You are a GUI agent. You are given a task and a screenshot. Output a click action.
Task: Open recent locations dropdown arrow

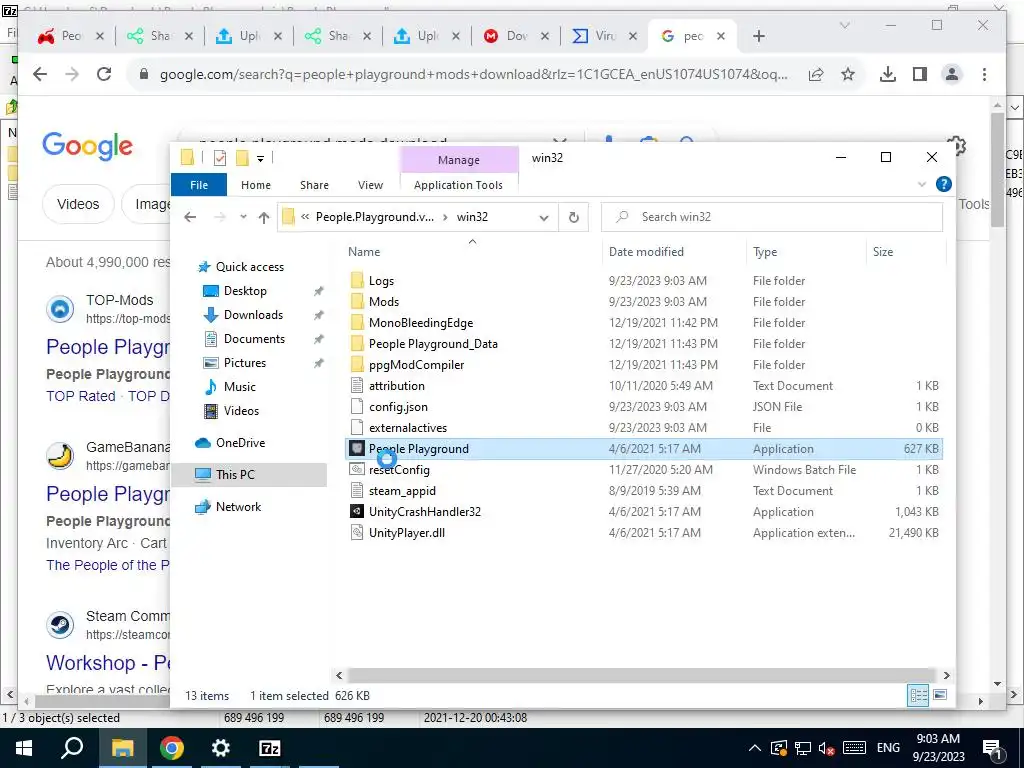243,217
